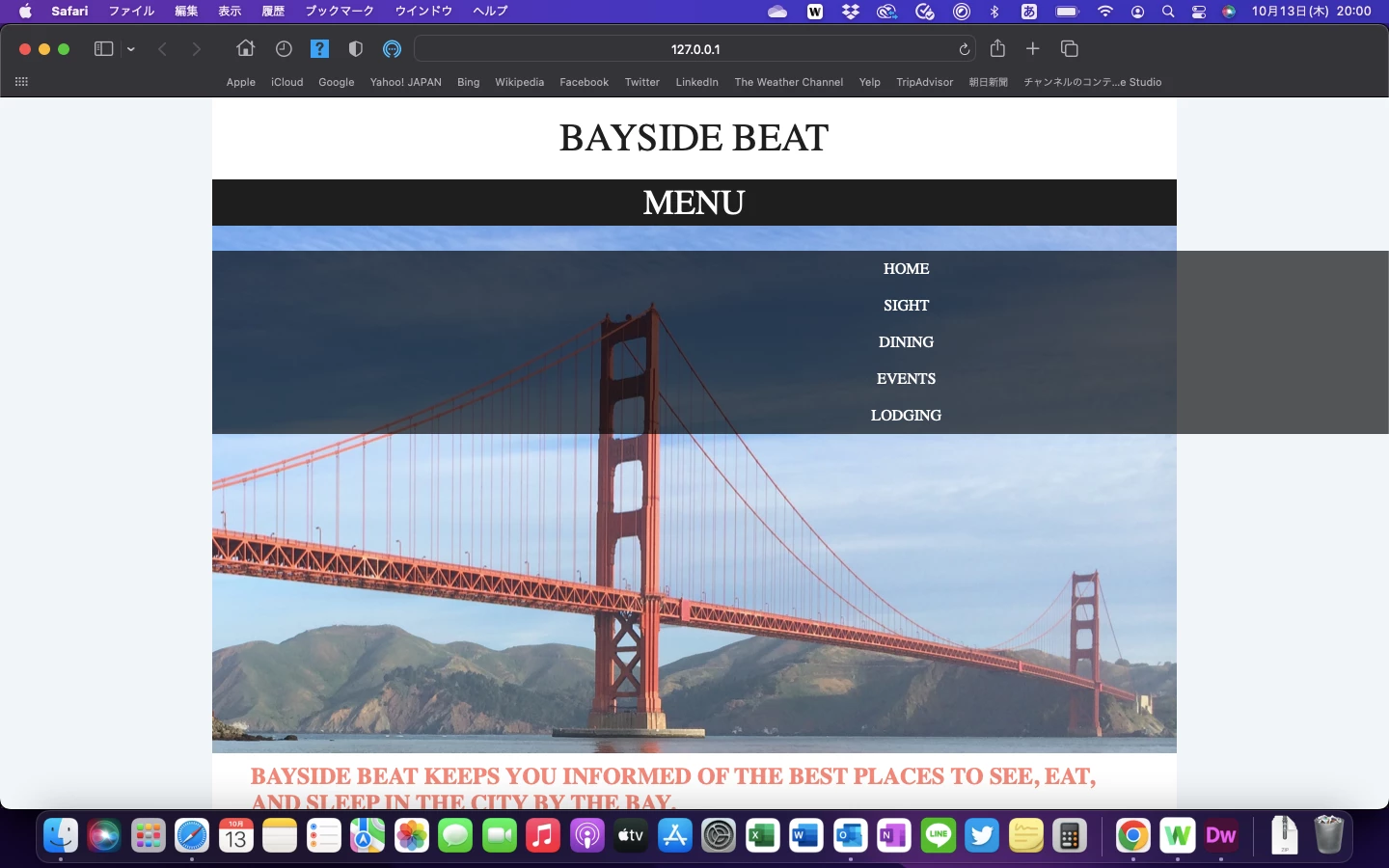Image resolution: width=1389 pixels, height=868 pixels.
Task: Open the Yahoo! JAPAN bookmark
Action: click(406, 82)
